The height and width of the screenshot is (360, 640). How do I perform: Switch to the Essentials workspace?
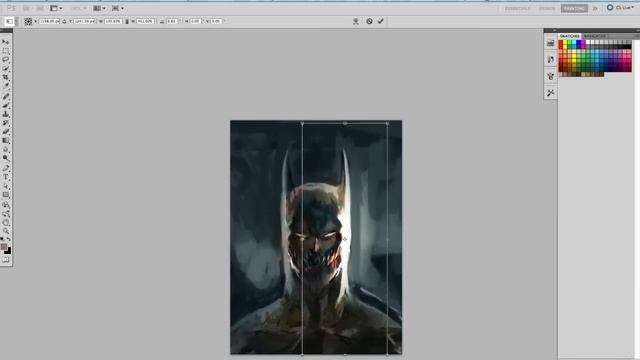click(517, 8)
